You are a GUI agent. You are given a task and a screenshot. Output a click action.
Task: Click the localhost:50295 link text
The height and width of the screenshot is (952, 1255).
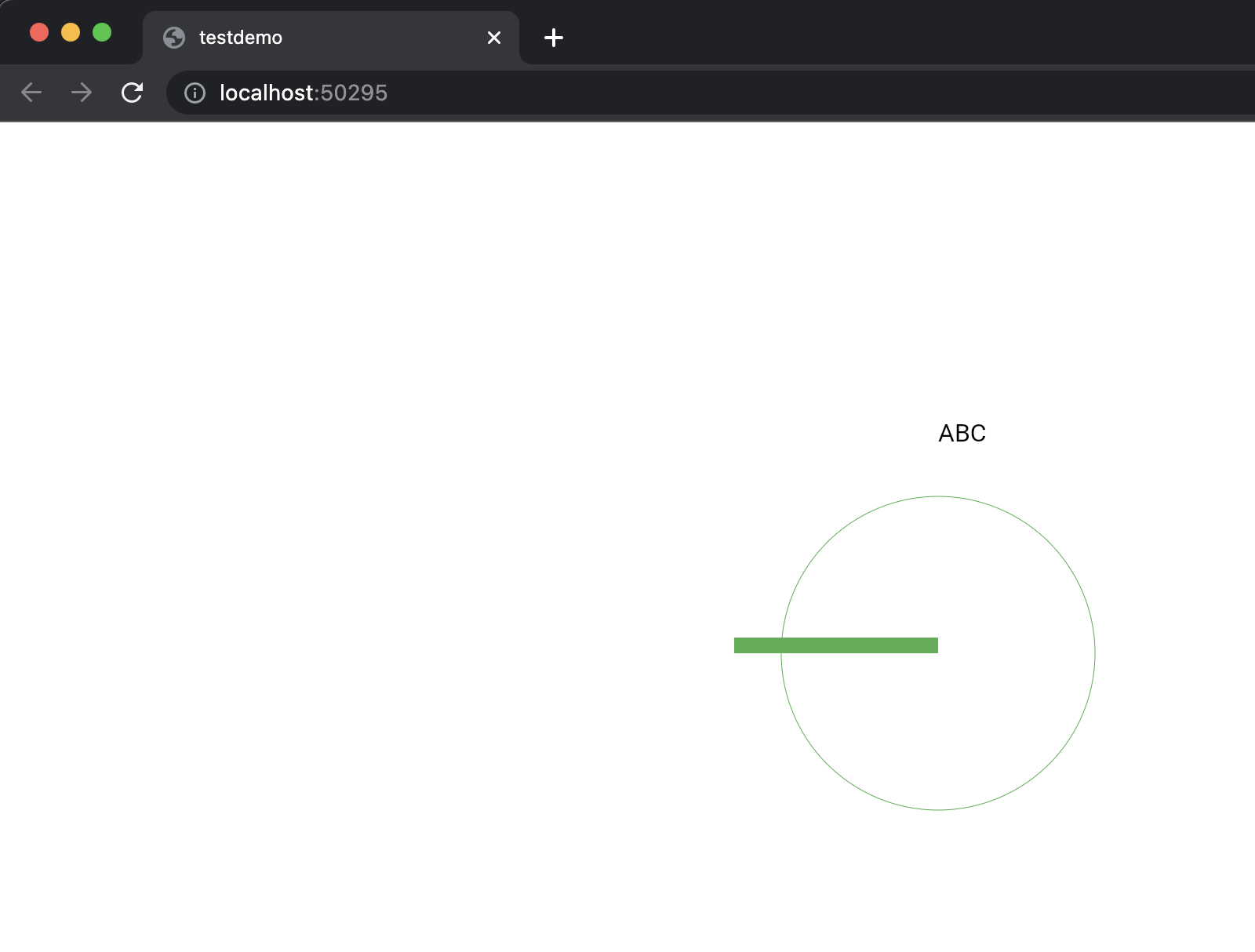point(303,93)
